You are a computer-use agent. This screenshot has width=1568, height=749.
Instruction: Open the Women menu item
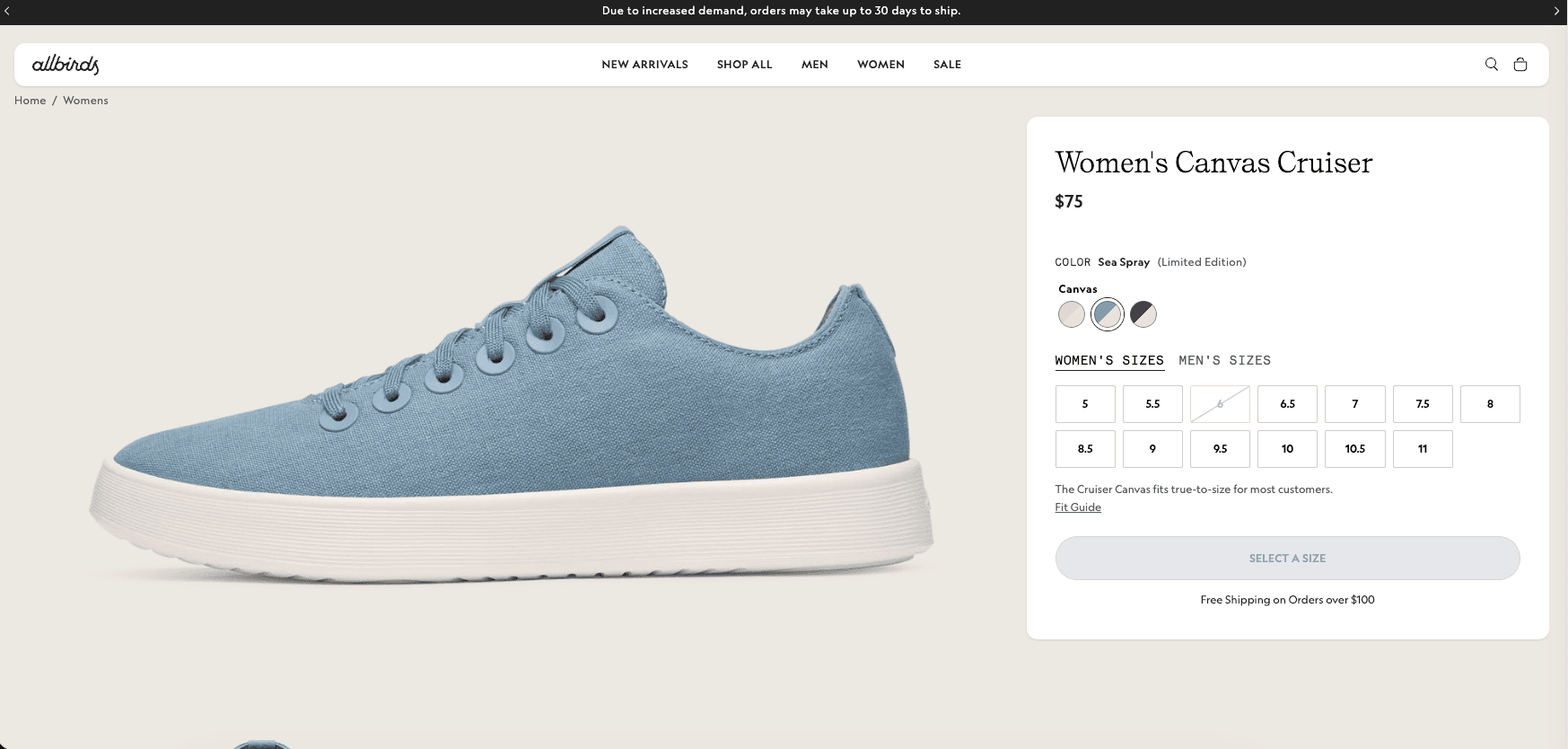coord(880,65)
